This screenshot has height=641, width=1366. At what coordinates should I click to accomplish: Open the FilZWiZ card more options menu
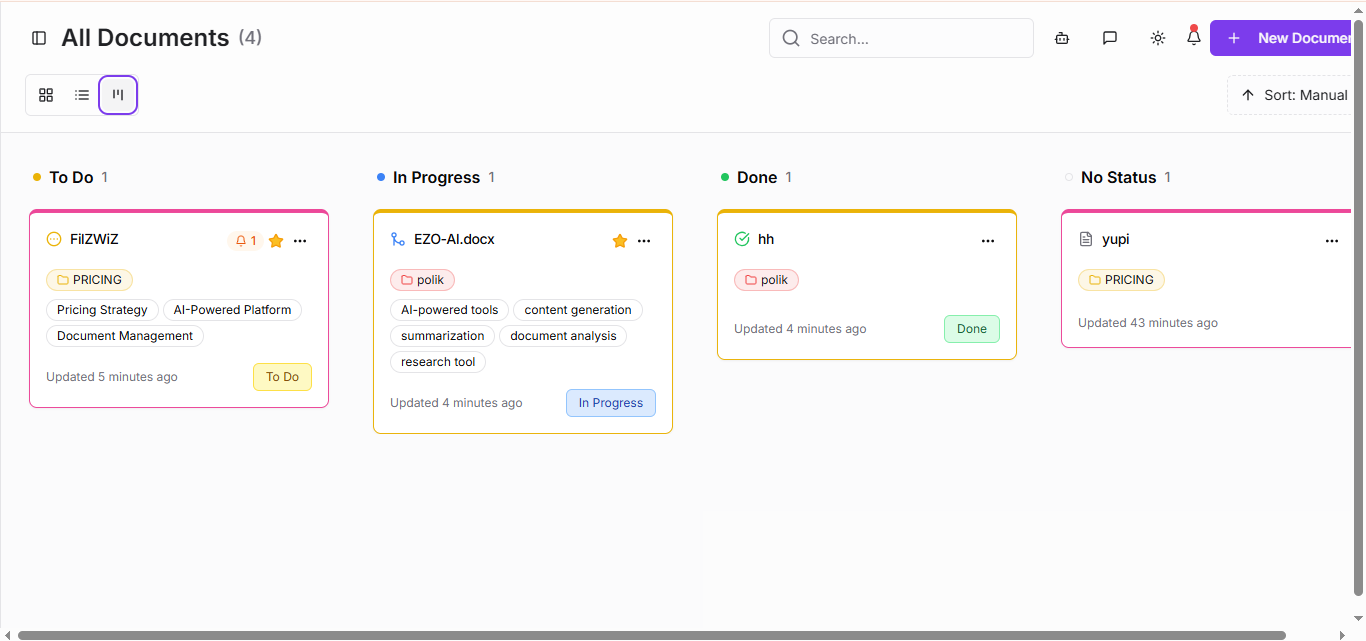[x=300, y=240]
